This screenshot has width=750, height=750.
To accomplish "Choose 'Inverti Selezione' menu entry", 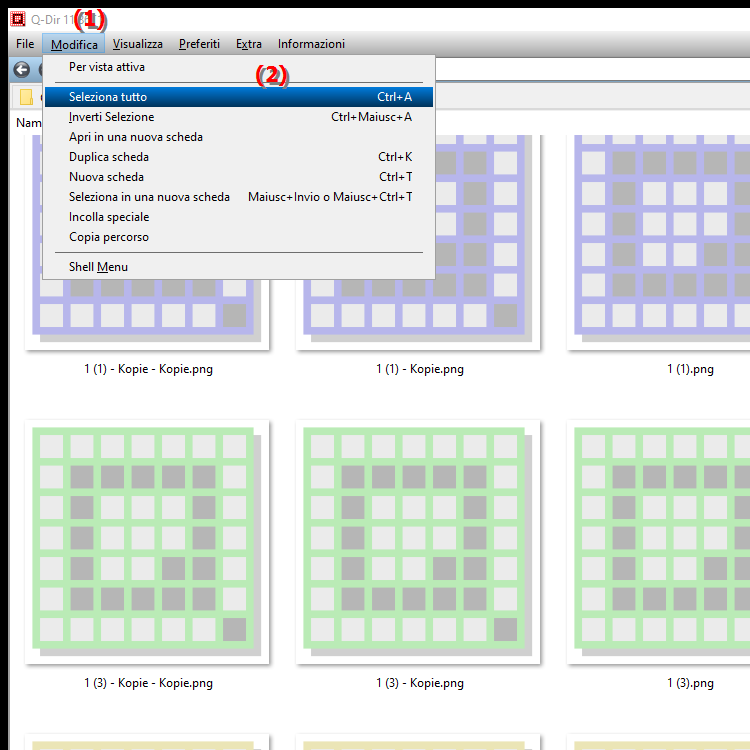I will click(239, 117).
